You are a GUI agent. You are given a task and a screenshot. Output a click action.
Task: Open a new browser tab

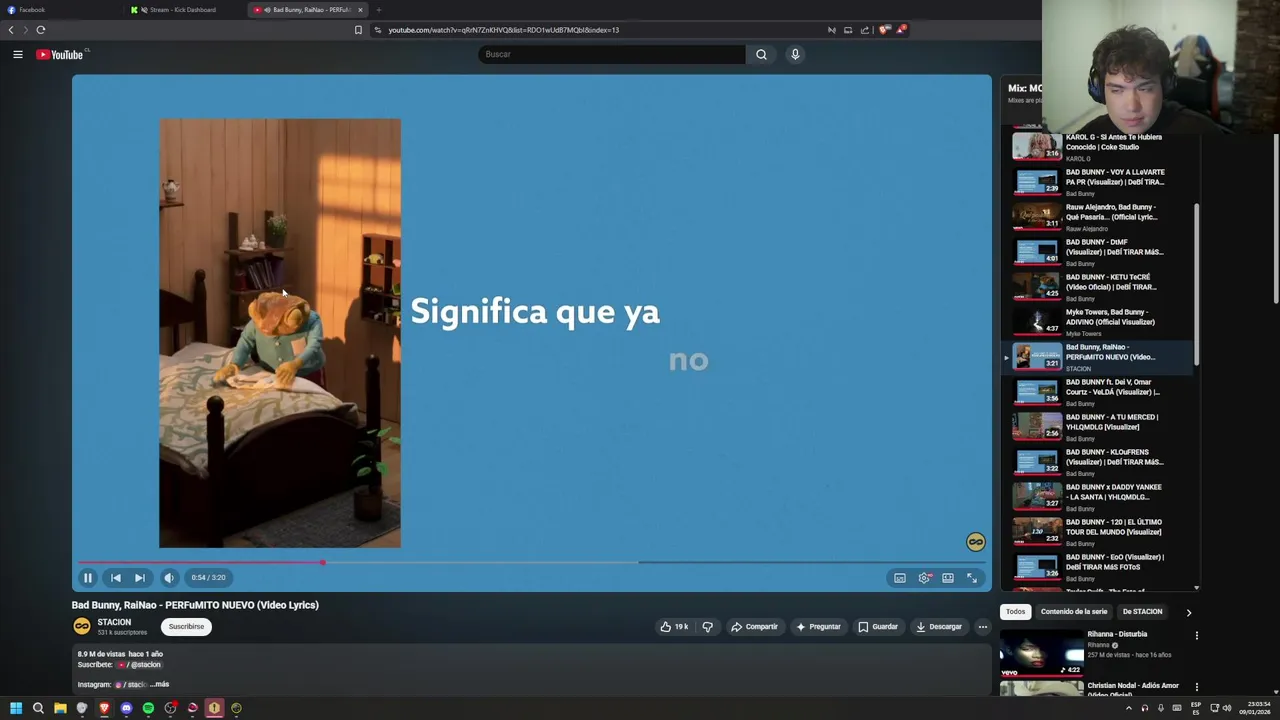tap(378, 10)
